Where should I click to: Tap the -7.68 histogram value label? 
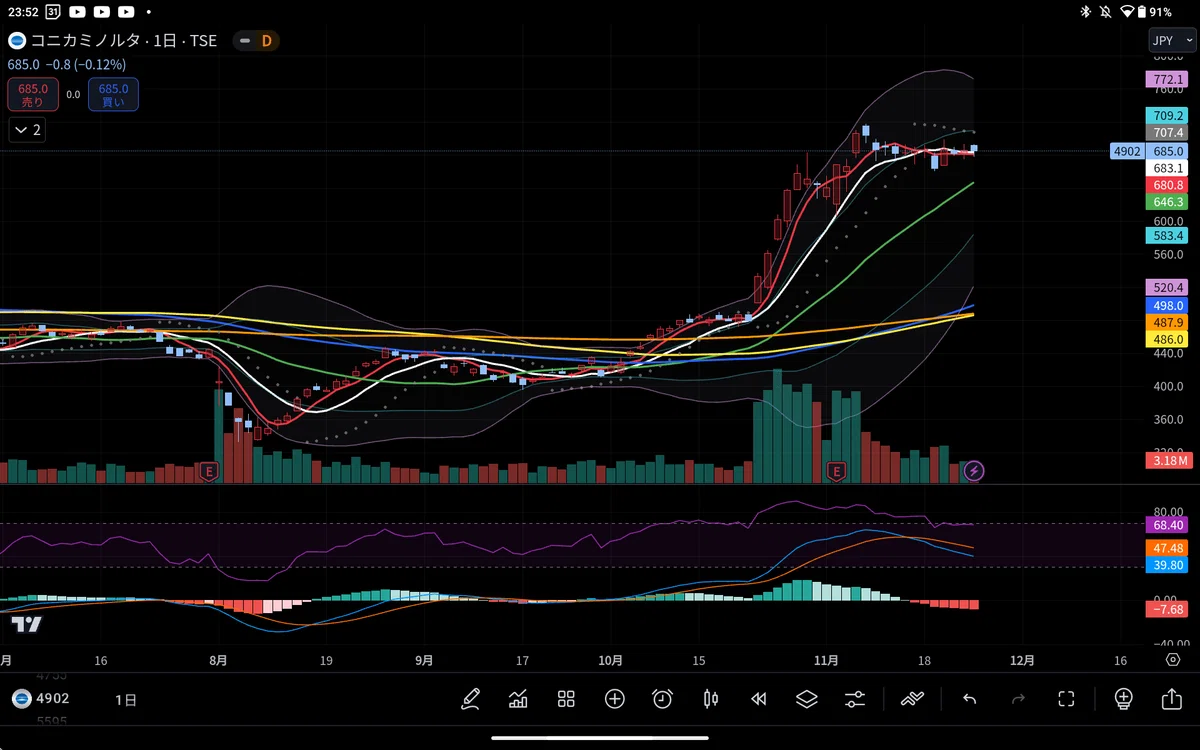click(x=1168, y=609)
